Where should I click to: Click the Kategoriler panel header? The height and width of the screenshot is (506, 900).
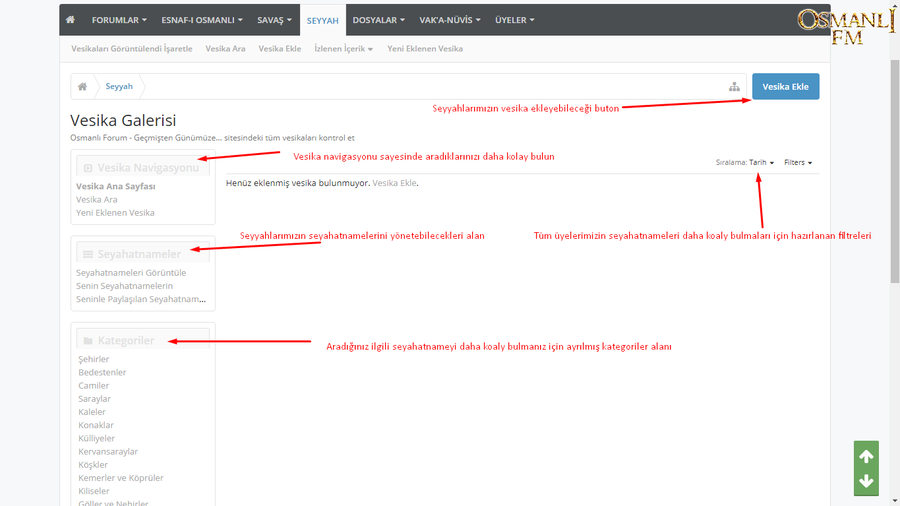point(143,340)
